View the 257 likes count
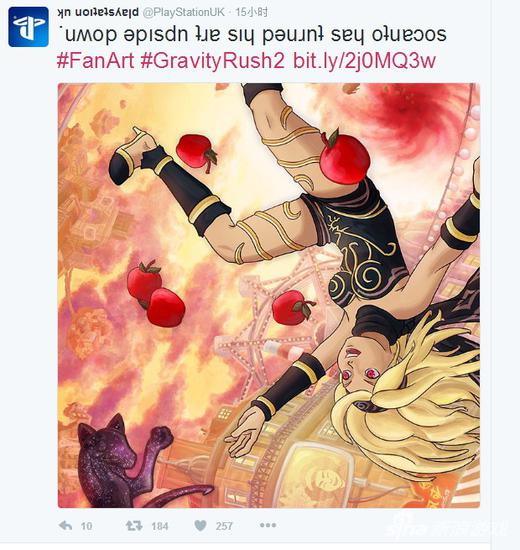 pos(224,526)
